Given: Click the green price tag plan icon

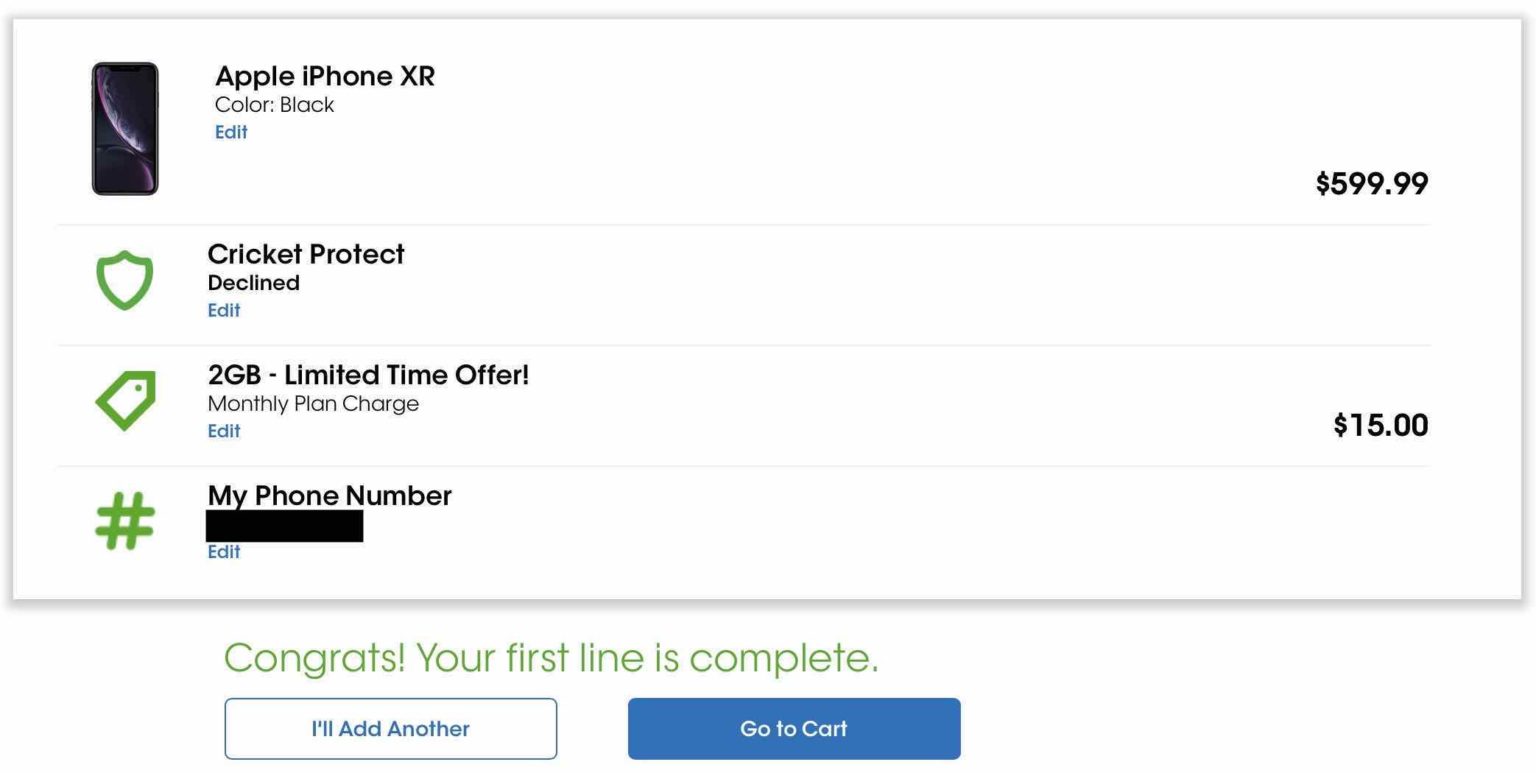Looking at the screenshot, I should tap(126, 400).
